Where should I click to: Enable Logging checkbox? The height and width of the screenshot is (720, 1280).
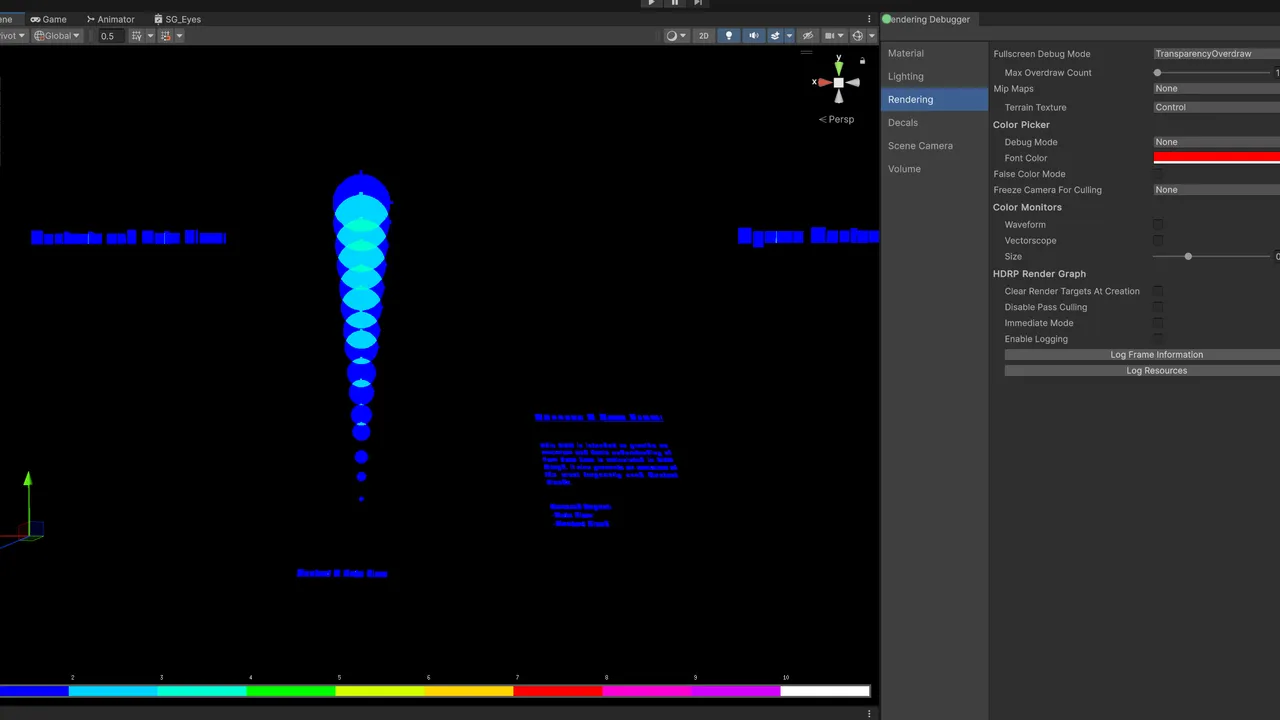[x=1158, y=339]
